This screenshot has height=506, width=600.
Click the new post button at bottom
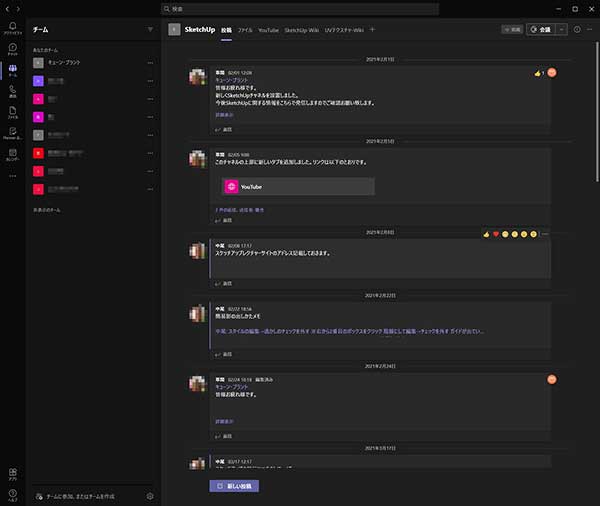click(234, 486)
